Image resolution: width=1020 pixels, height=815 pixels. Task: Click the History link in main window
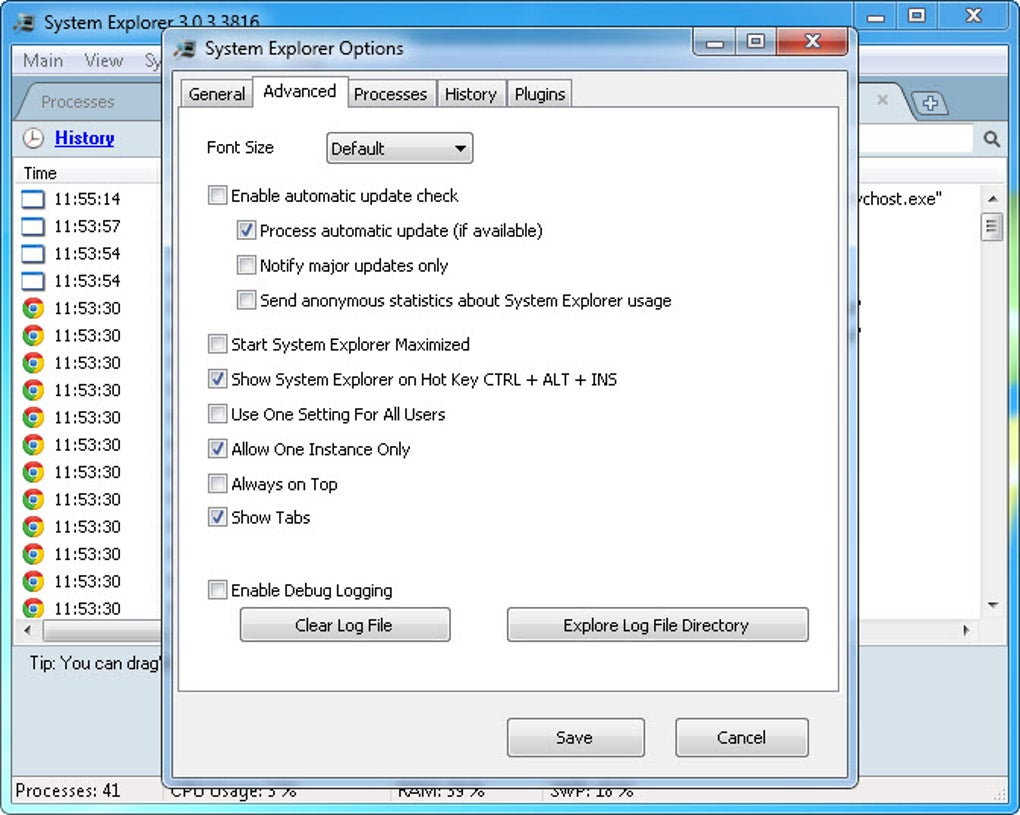pyautogui.click(x=85, y=138)
